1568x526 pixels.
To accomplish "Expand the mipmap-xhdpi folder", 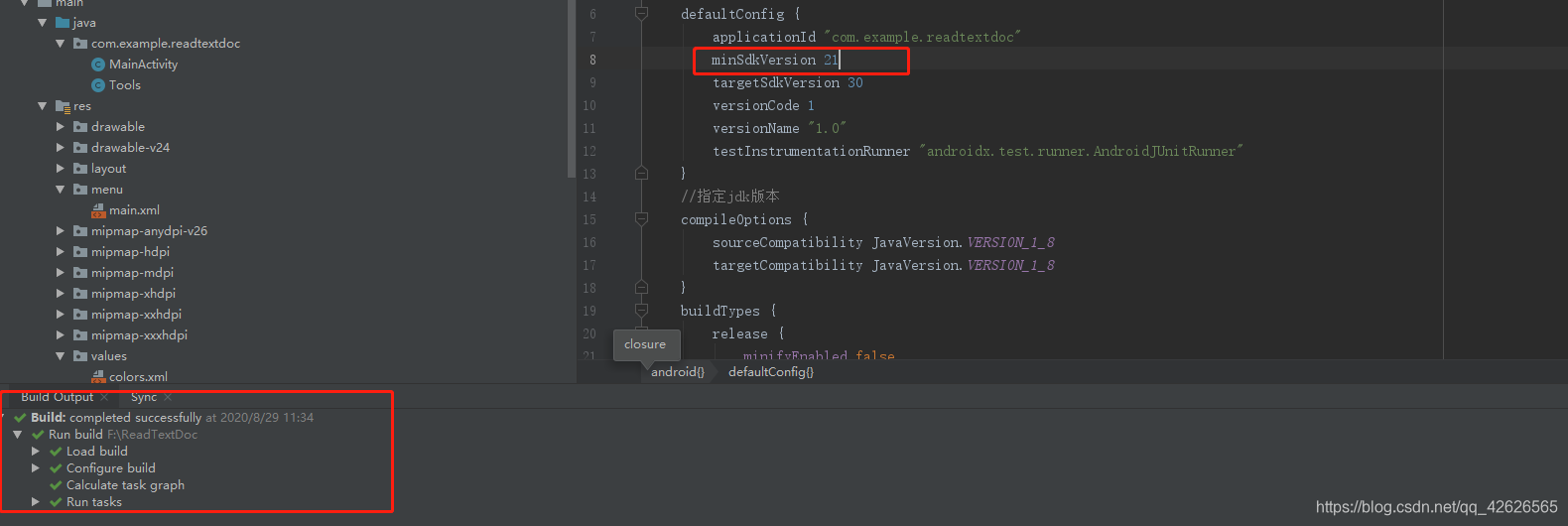I will [60, 294].
